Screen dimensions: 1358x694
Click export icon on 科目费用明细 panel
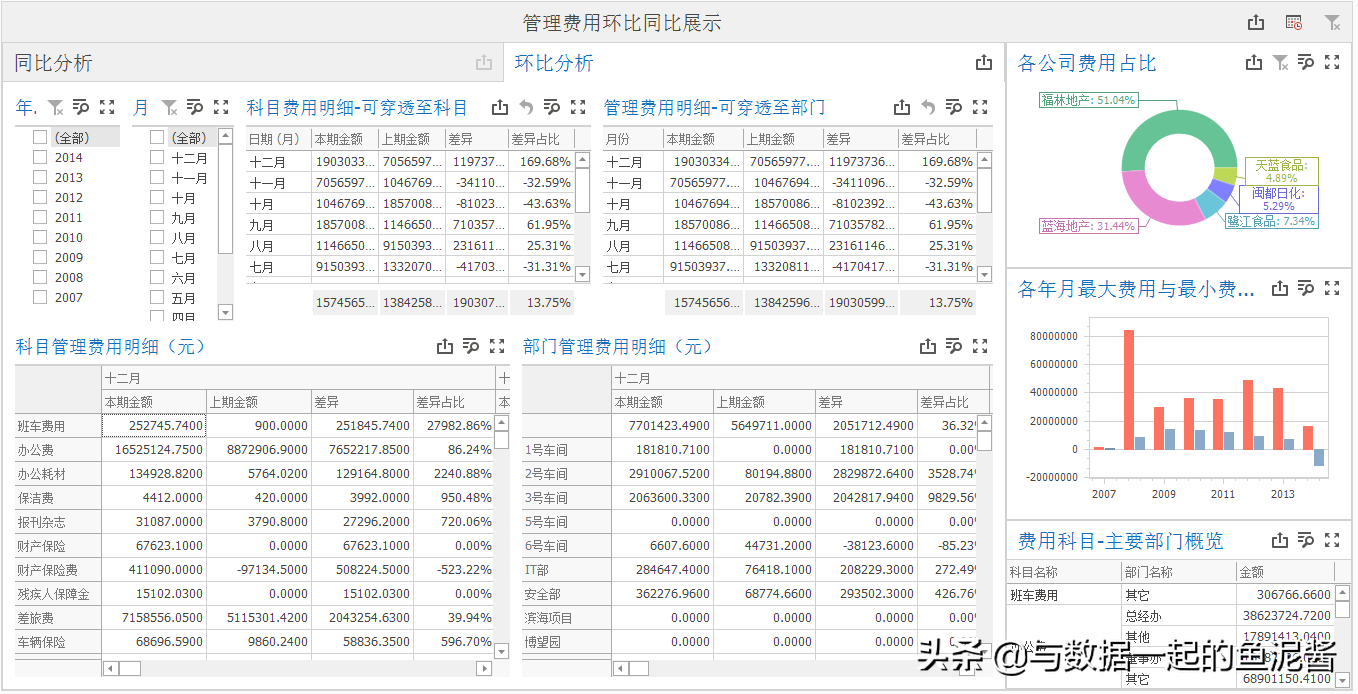499,106
